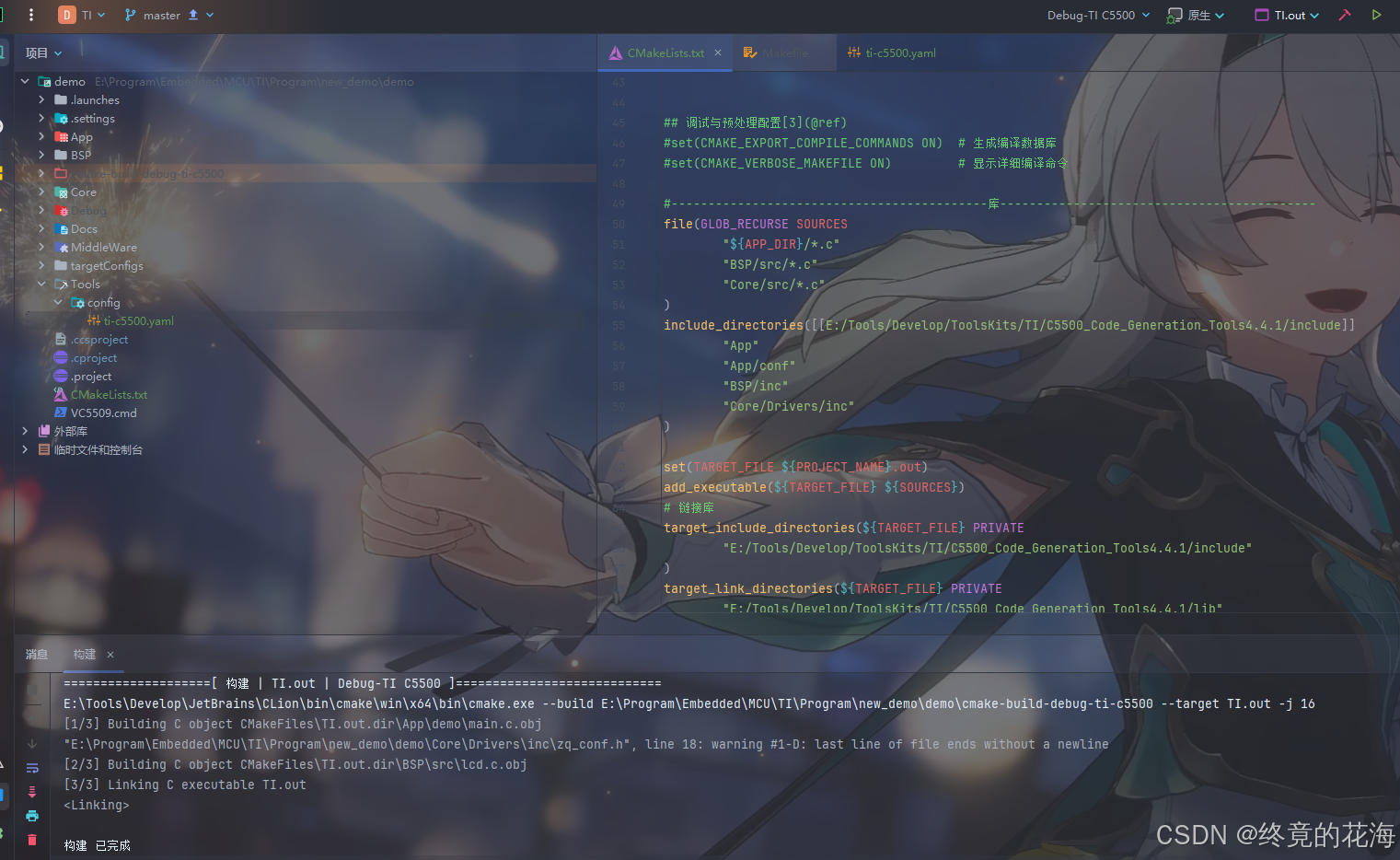Select the 构建 tab

click(x=85, y=655)
